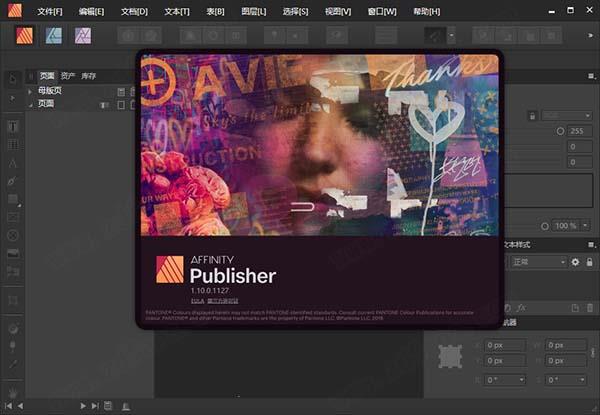Click the new-page icon beside trash
600x415 pixels.
pyautogui.click(x=575, y=308)
